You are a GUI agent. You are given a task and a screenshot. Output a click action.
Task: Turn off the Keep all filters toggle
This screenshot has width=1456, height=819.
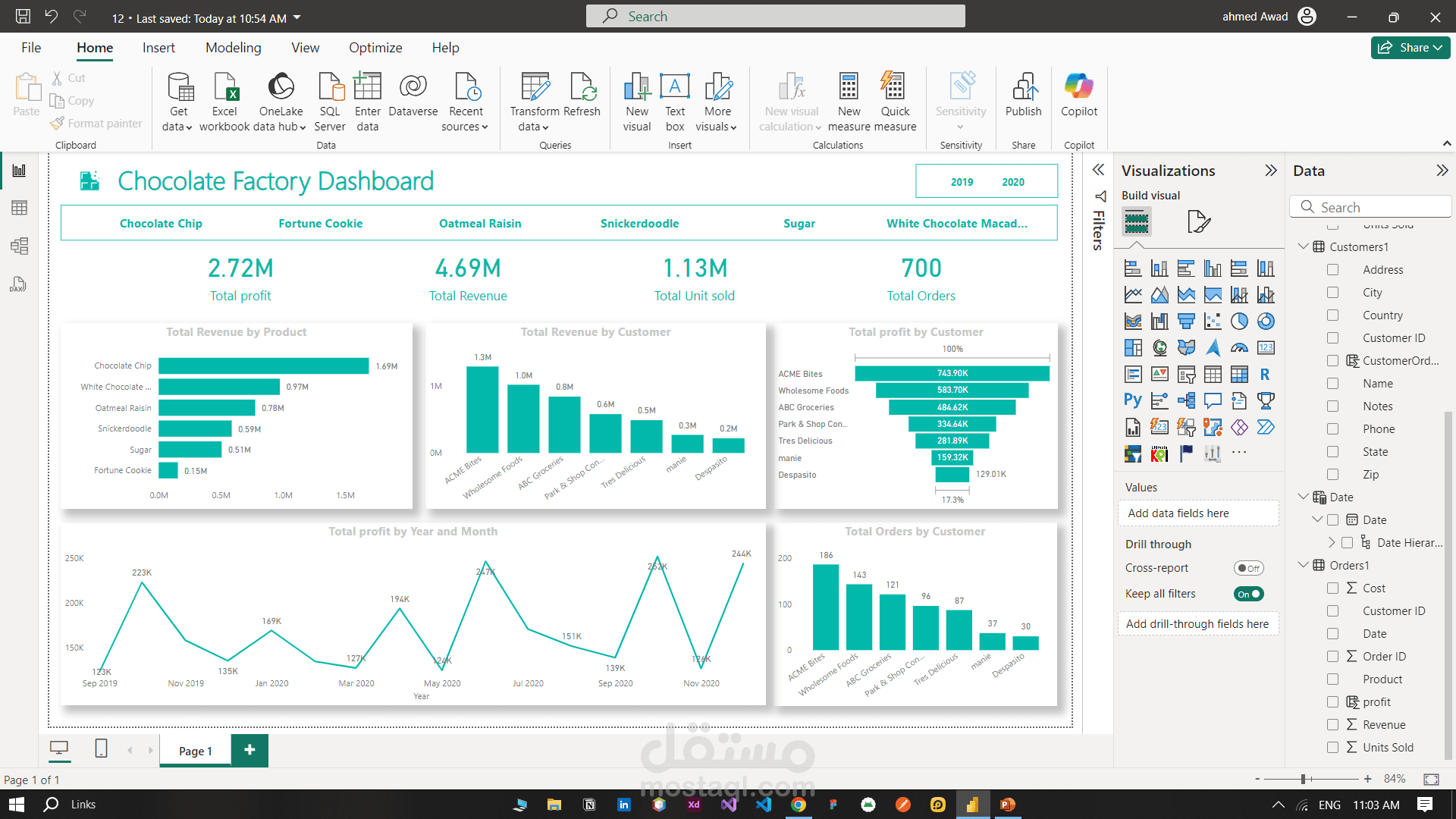[x=1248, y=594]
